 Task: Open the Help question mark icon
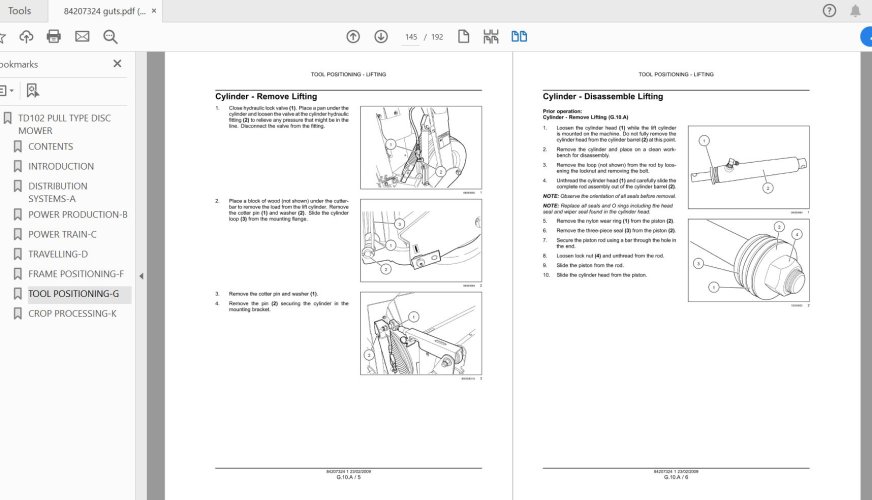pos(829,11)
